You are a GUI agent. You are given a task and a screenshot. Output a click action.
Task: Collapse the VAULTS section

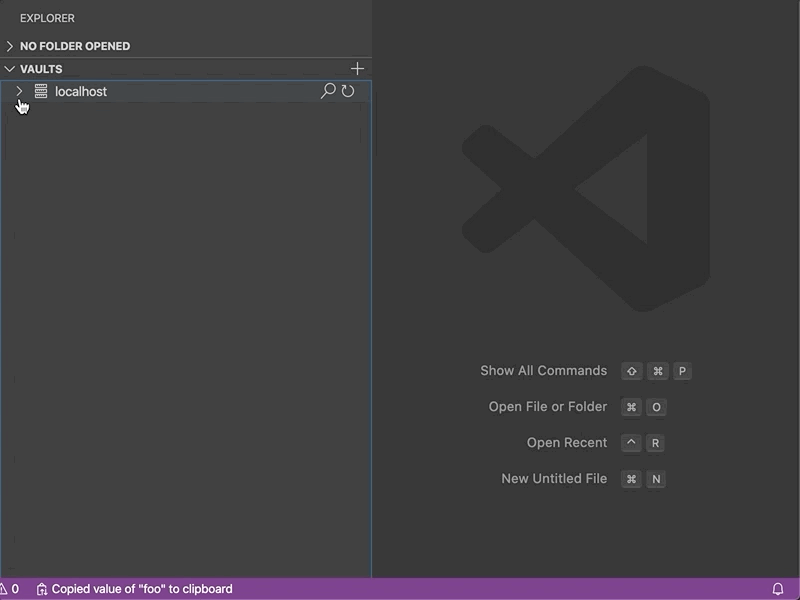(10, 68)
